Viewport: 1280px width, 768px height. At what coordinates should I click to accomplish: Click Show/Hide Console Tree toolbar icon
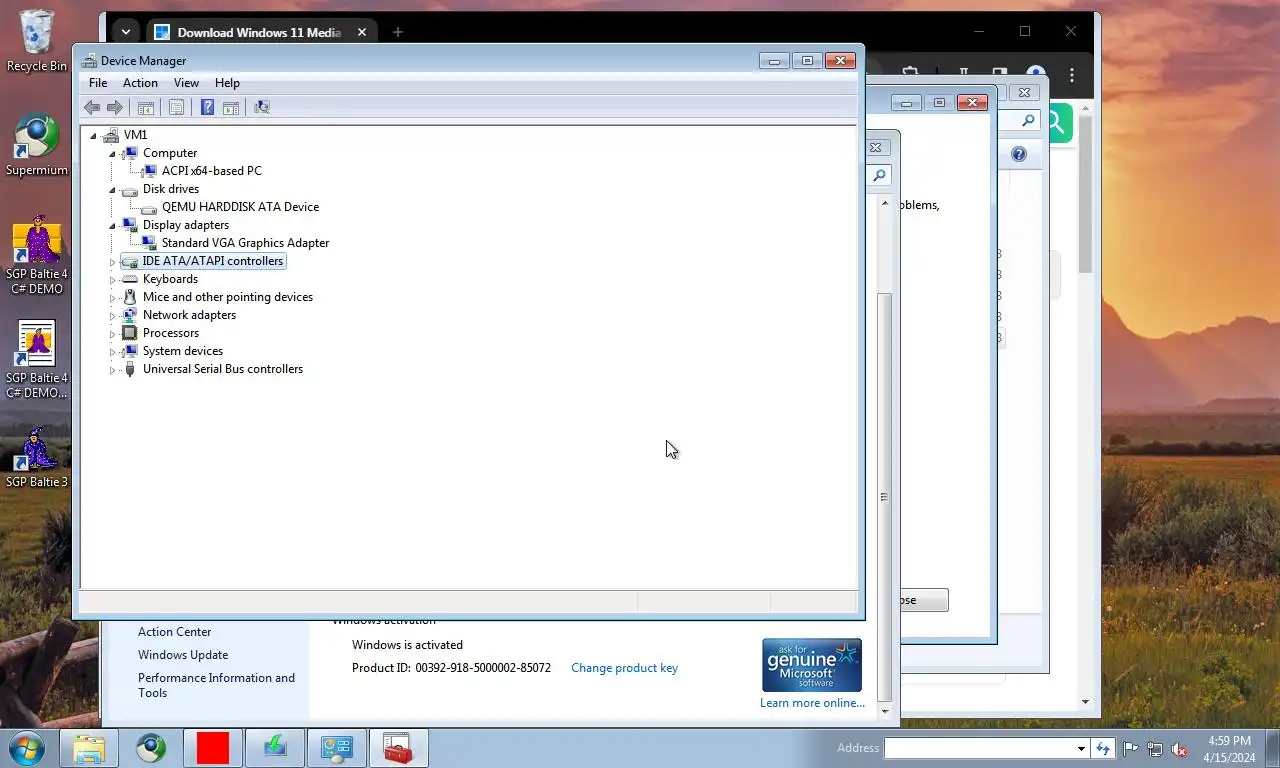[146, 107]
